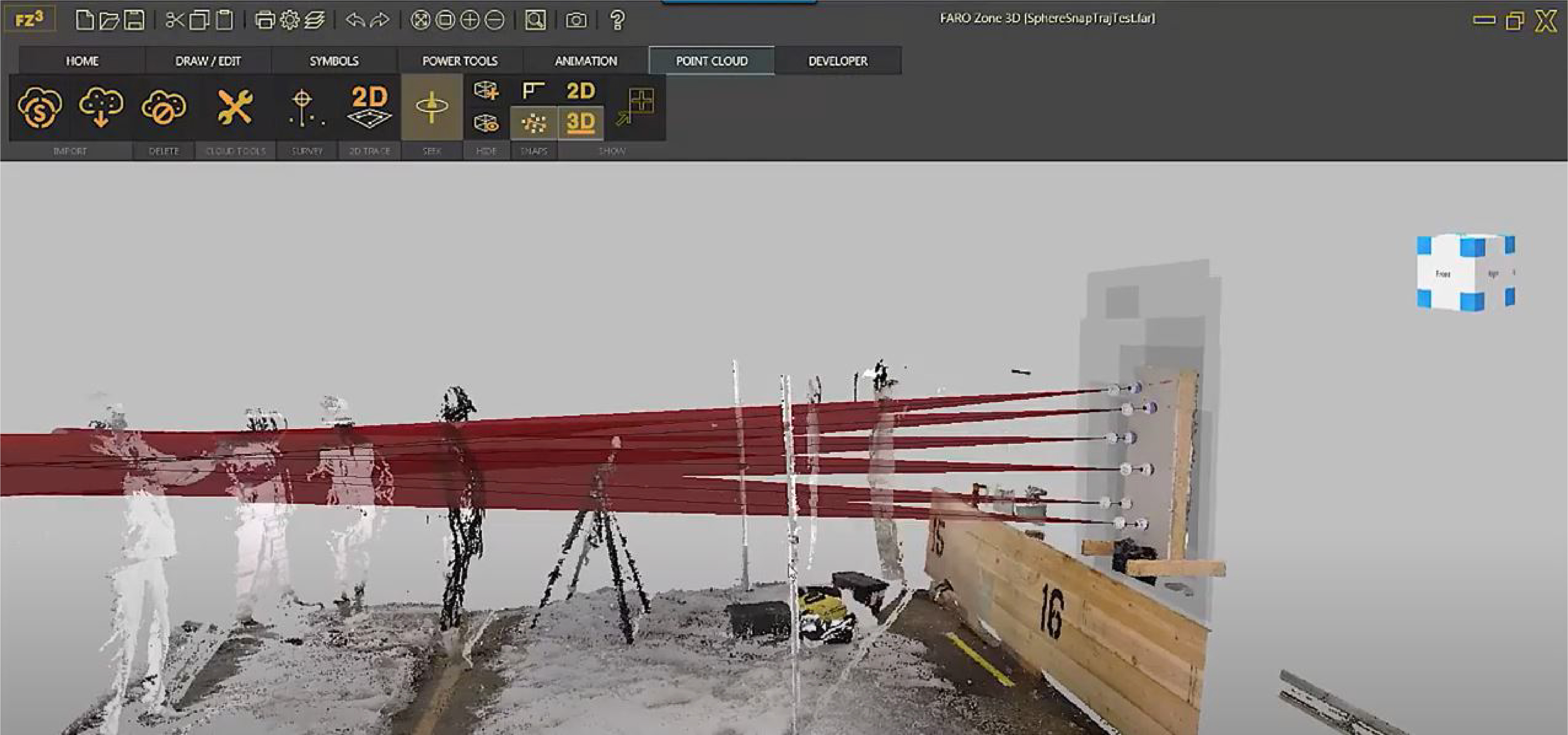Image resolution: width=1568 pixels, height=735 pixels.
Task: Start the 2D Trace tool
Action: [369, 108]
